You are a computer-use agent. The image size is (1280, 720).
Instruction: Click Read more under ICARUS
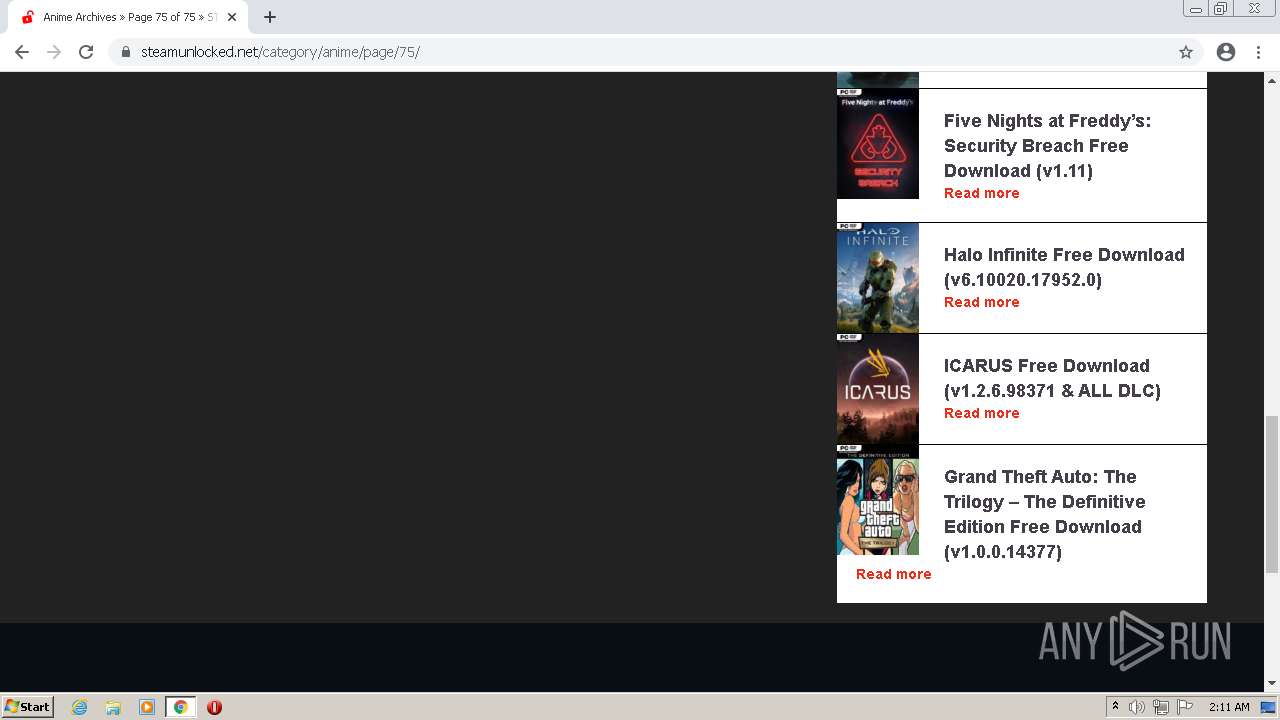pos(982,413)
